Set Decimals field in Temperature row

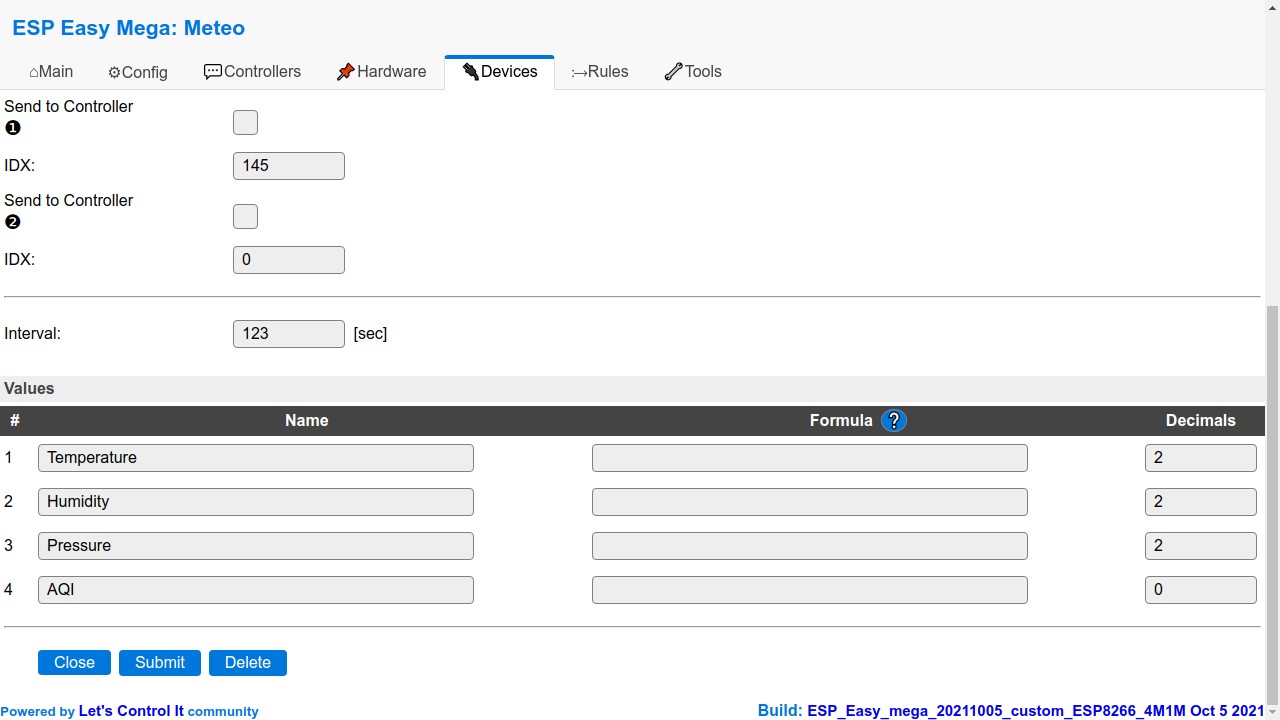1201,458
